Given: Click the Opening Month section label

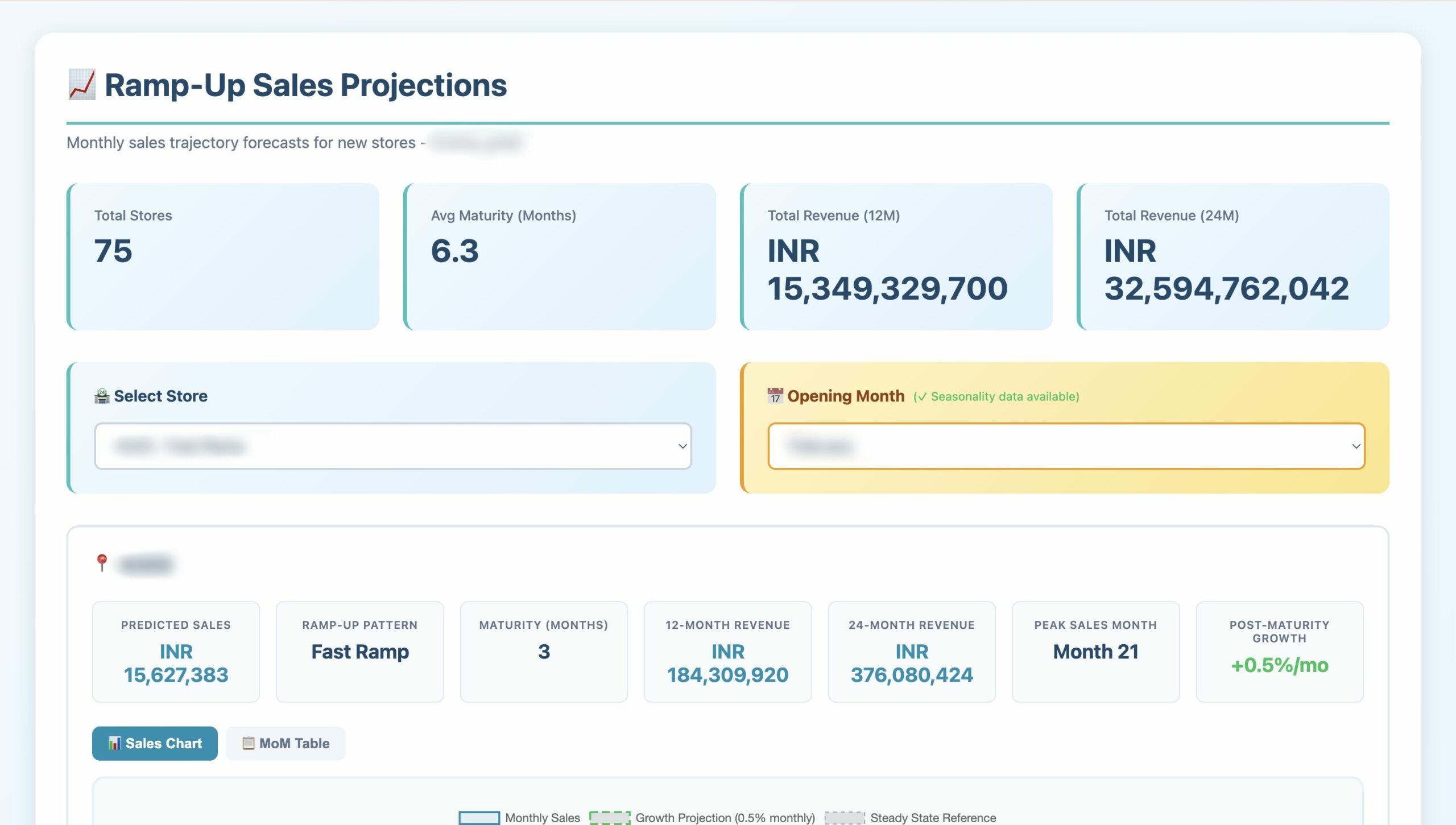Looking at the screenshot, I should pyautogui.click(x=846, y=396).
